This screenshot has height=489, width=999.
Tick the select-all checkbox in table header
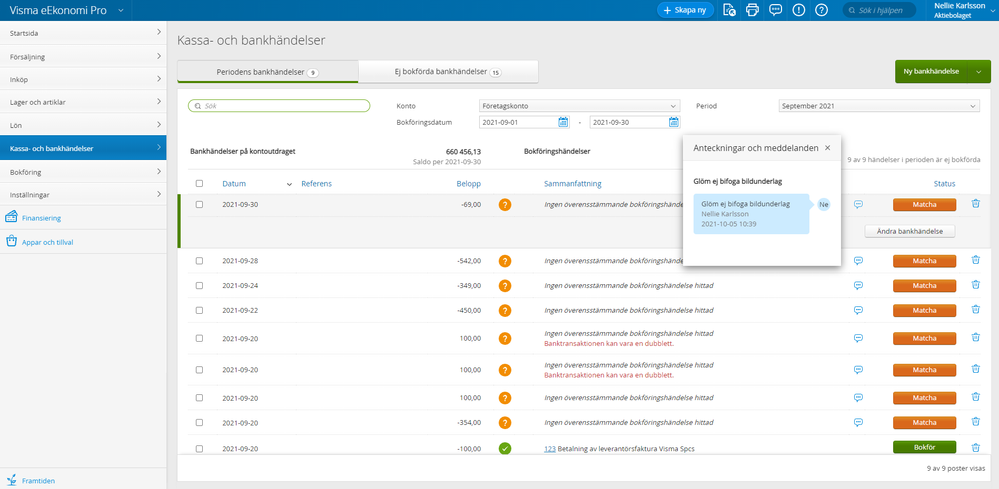coord(200,184)
